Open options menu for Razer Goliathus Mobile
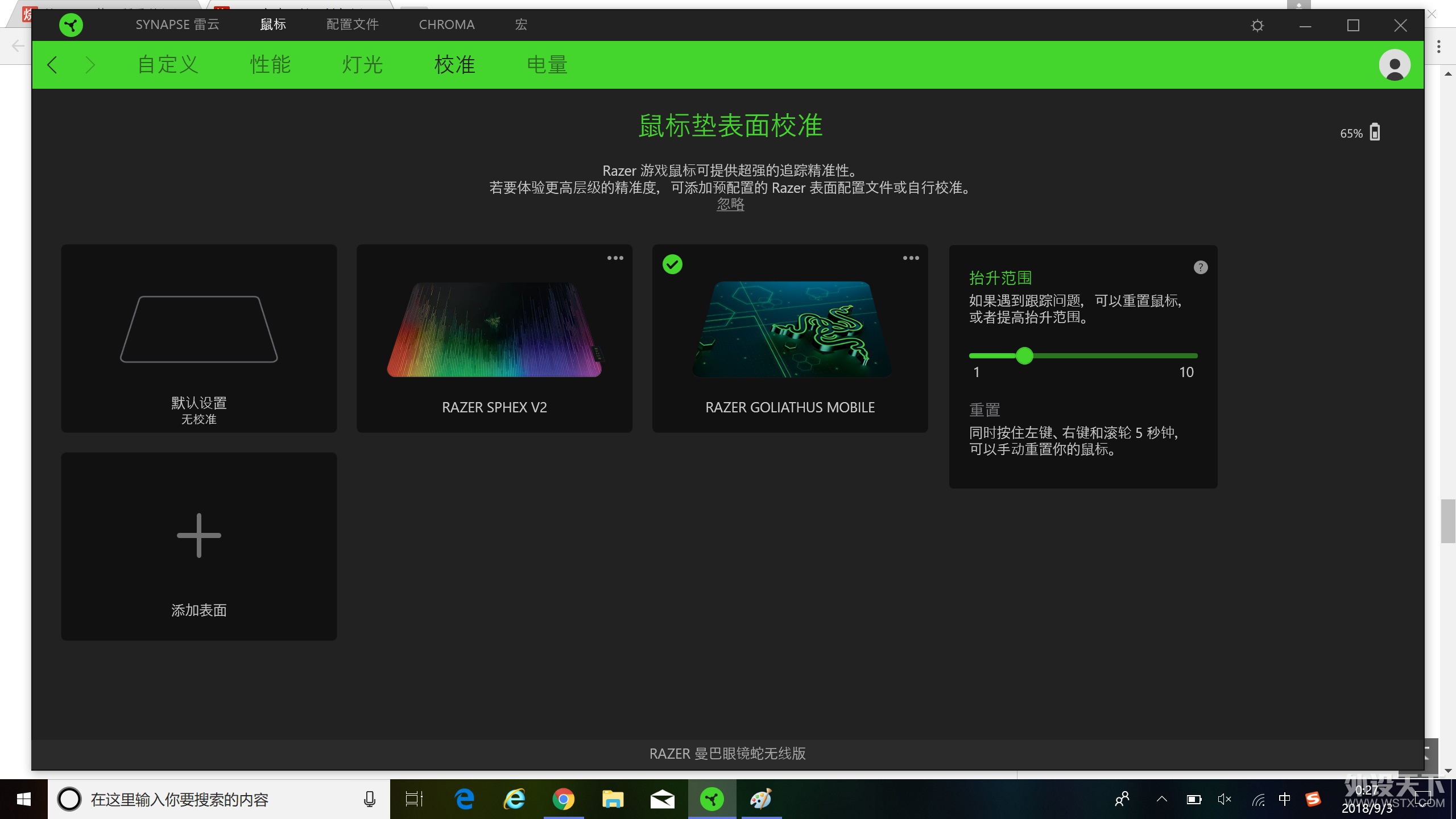Image resolution: width=1456 pixels, height=819 pixels. click(911, 258)
